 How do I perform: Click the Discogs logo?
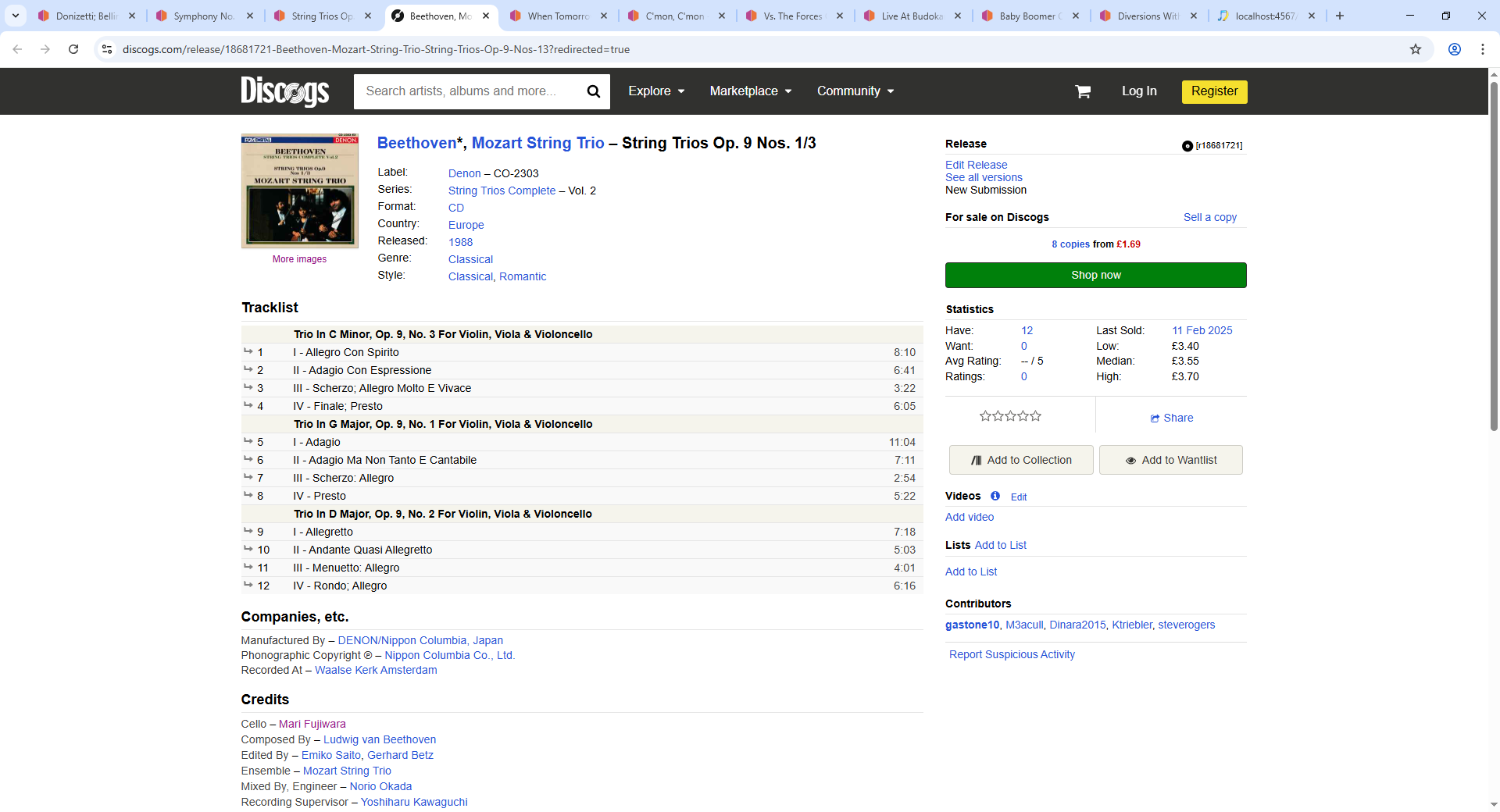pyautogui.click(x=285, y=91)
